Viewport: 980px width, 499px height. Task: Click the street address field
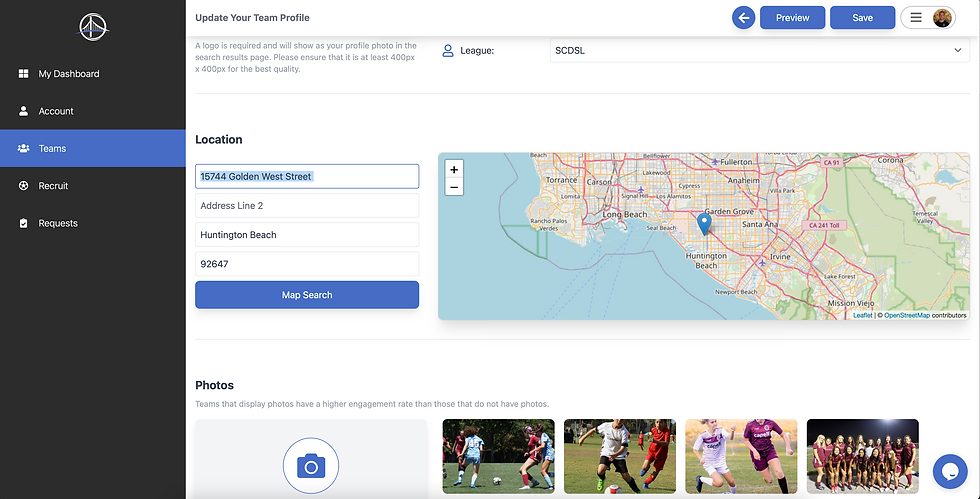pos(307,176)
